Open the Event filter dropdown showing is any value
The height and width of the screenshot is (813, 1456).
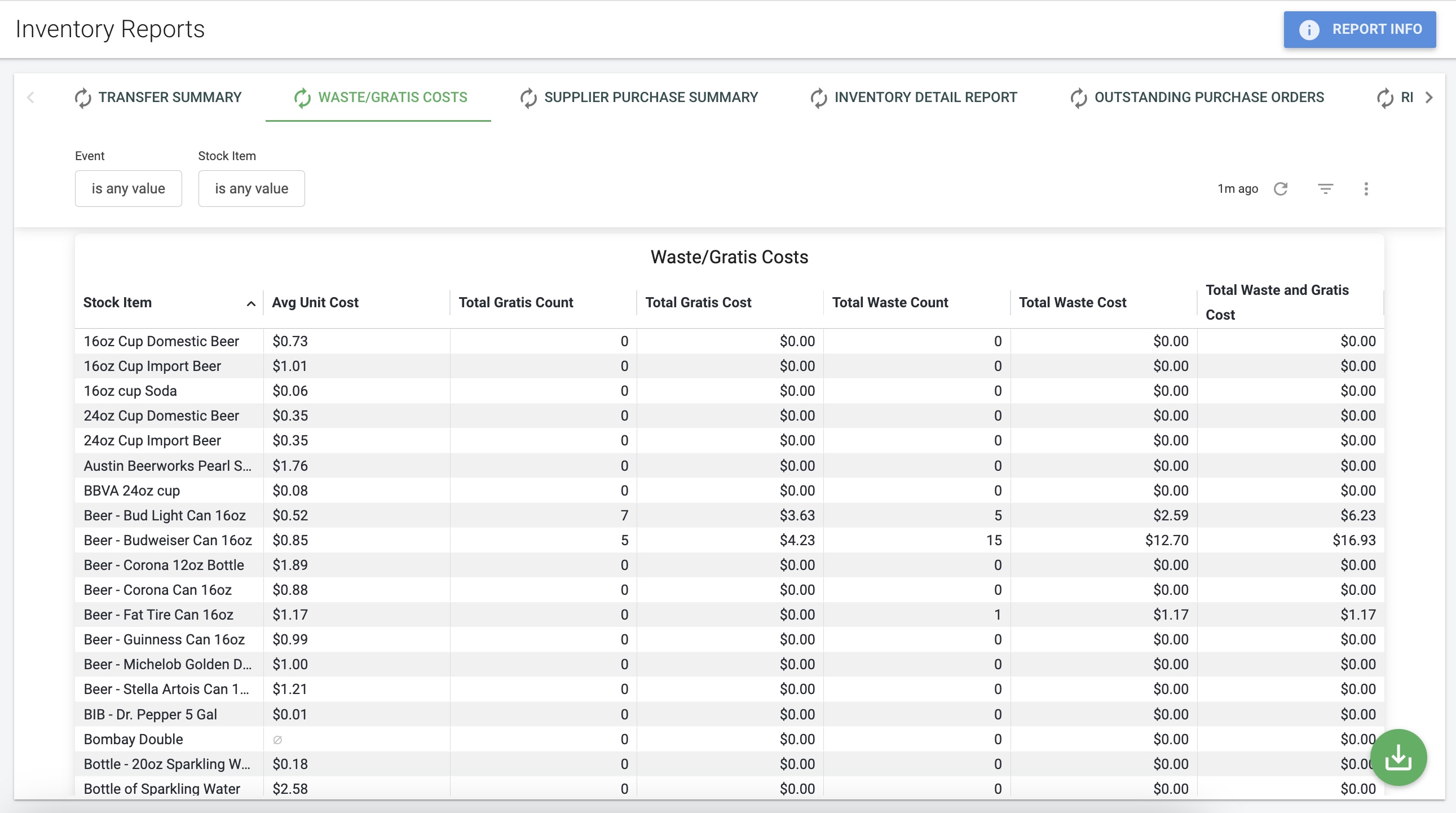(x=128, y=188)
